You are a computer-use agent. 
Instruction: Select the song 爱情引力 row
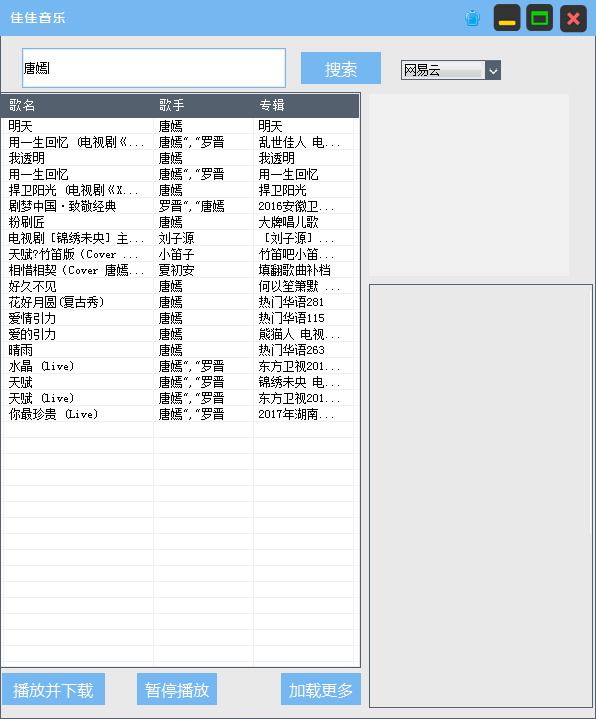(x=180, y=318)
